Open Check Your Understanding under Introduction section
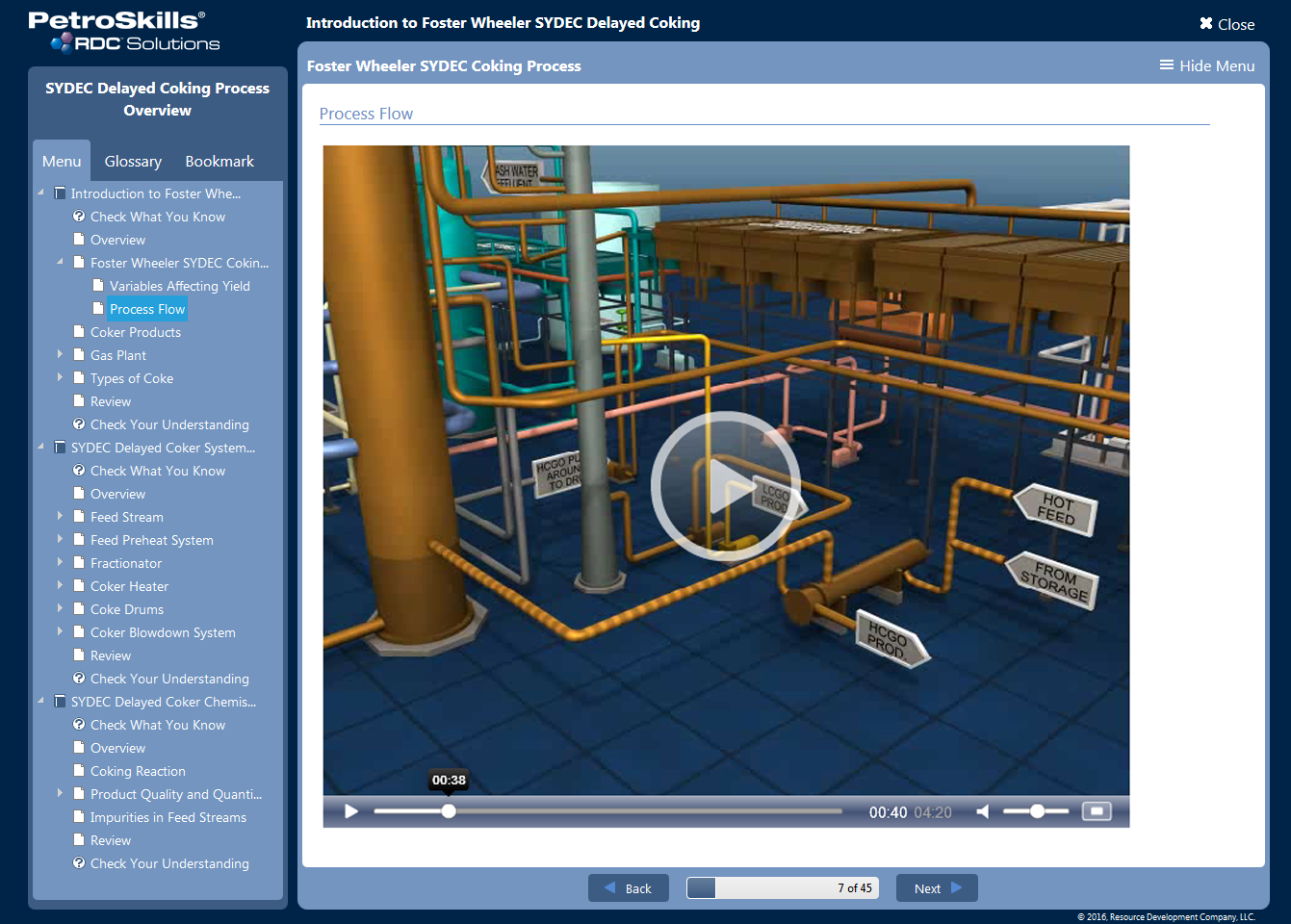Image resolution: width=1291 pixels, height=924 pixels. coord(169,424)
